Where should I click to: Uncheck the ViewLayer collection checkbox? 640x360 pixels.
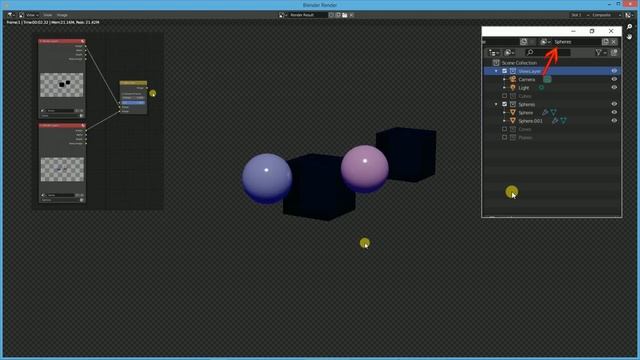point(504,71)
